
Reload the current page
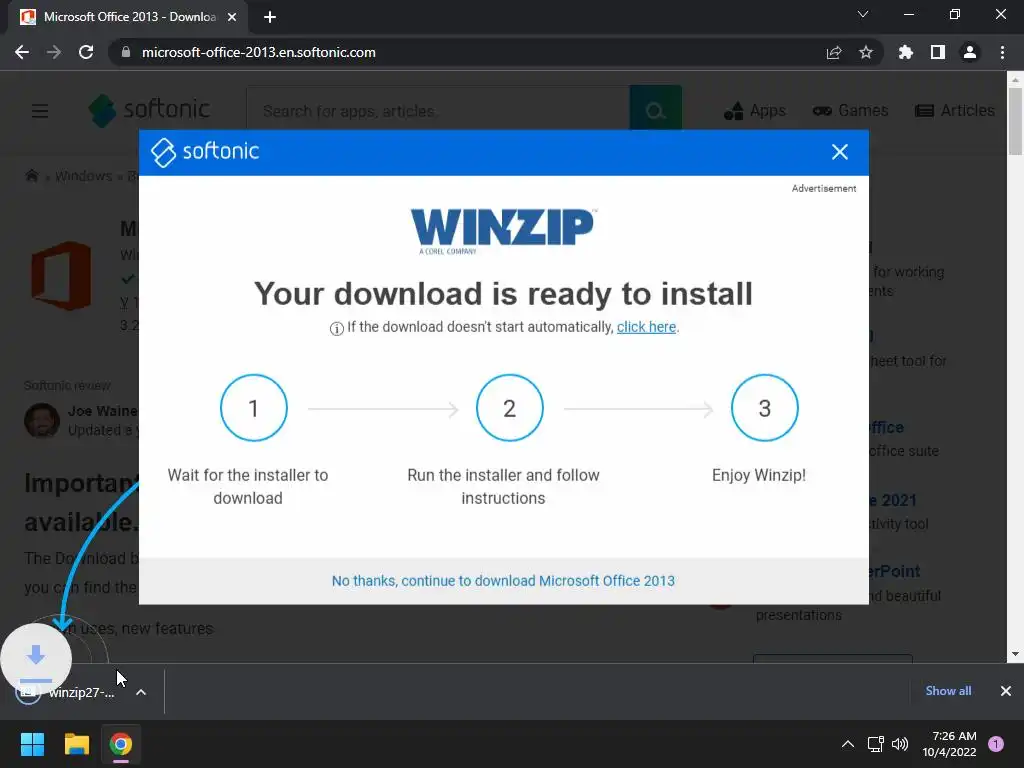tap(86, 52)
